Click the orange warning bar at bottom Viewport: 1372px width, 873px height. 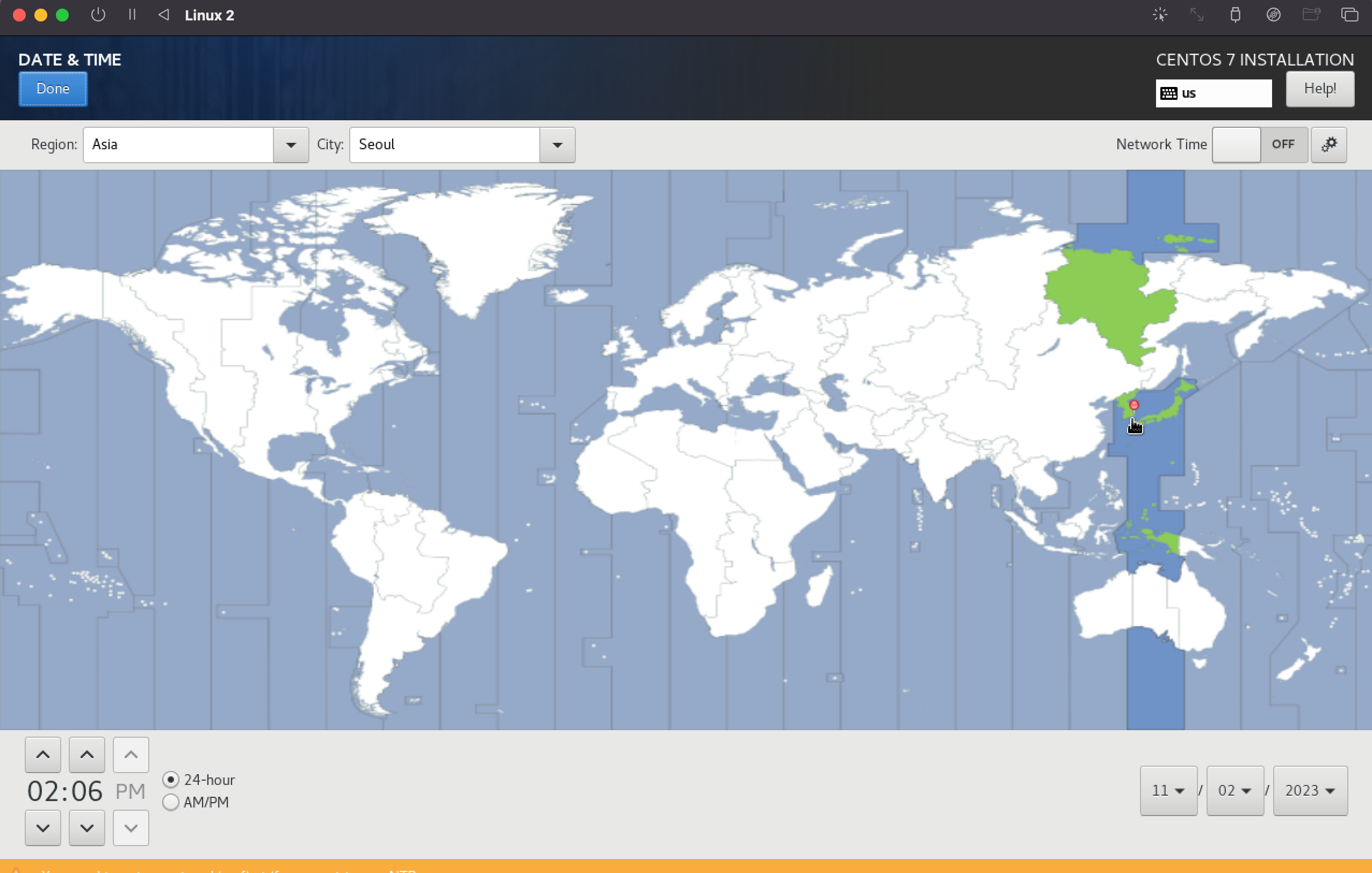[686, 866]
